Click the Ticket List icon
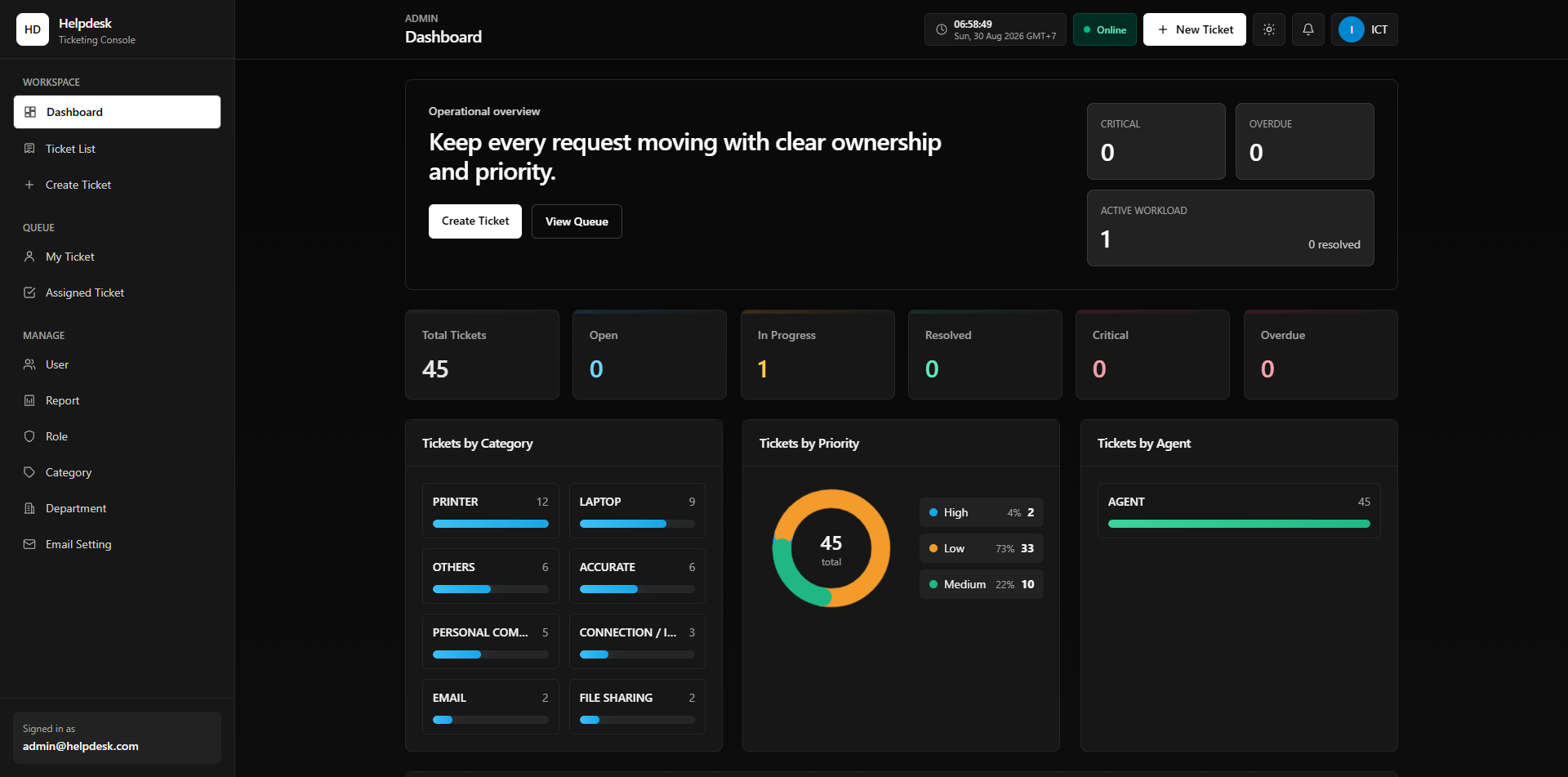 [29, 149]
